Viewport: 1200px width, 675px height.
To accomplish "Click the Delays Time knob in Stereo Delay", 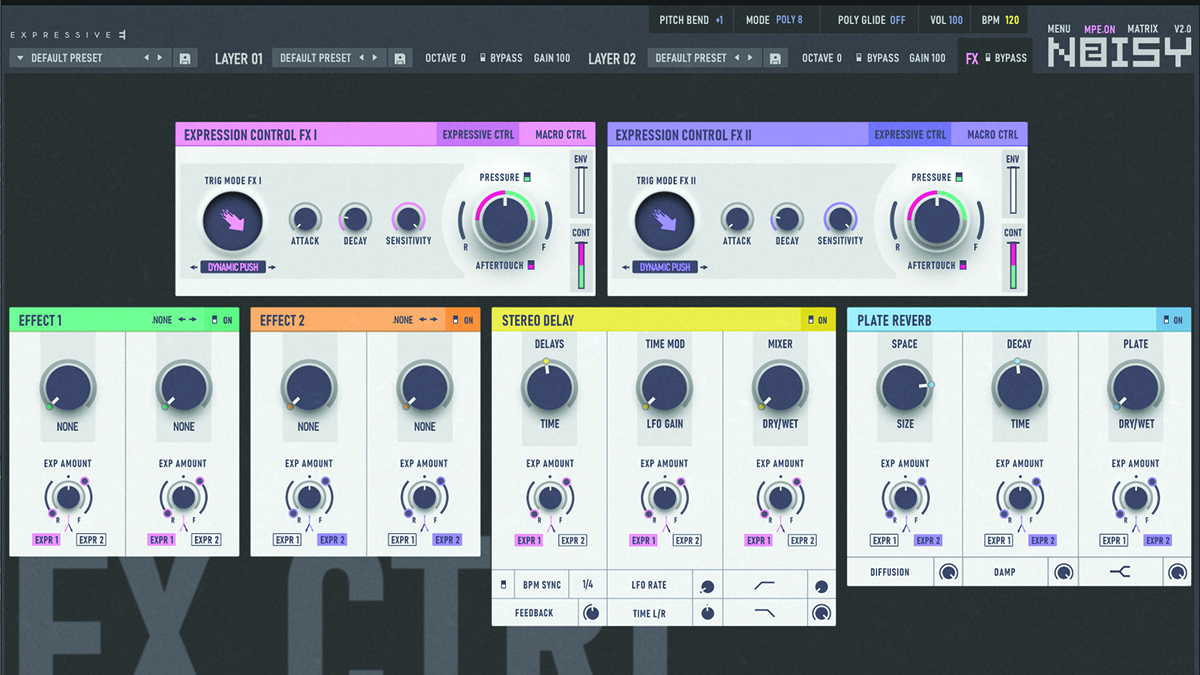I will click(549, 387).
